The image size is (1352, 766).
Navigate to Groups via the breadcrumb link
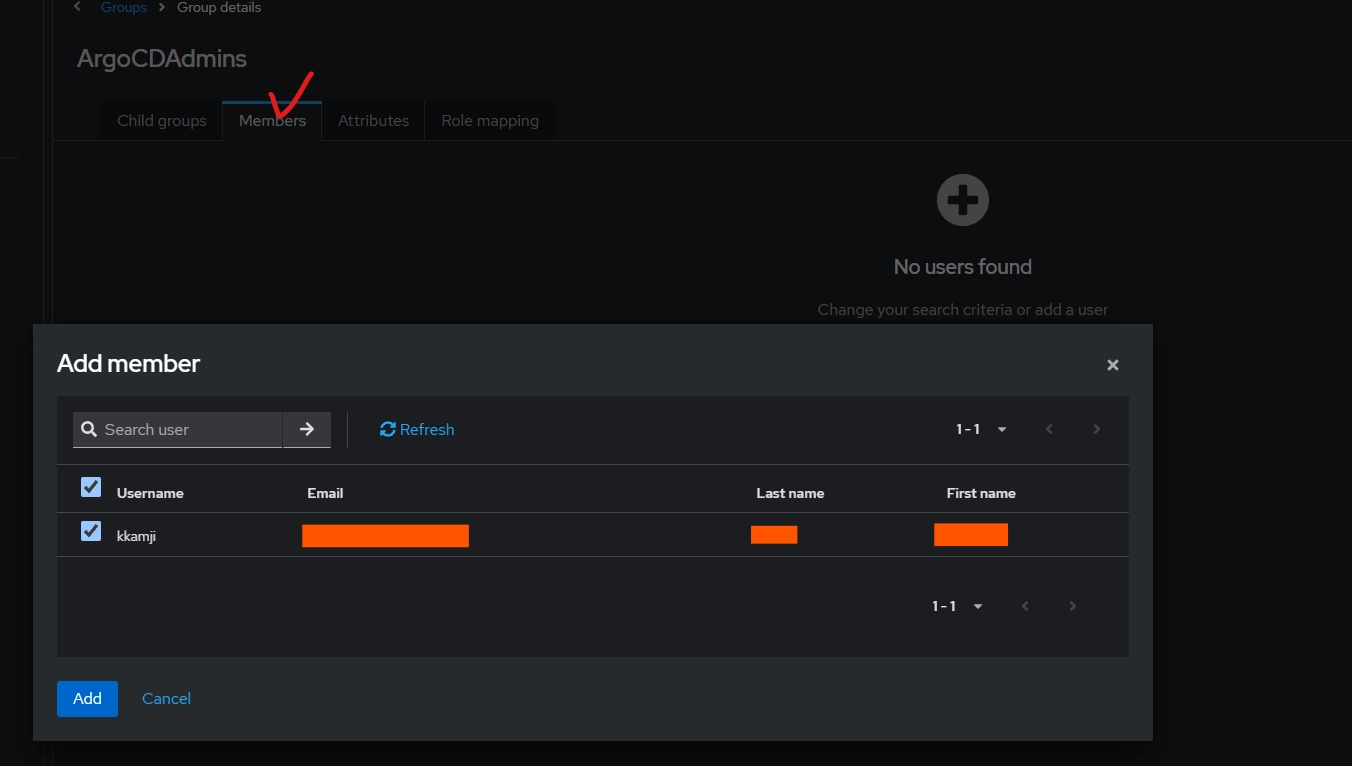tap(124, 7)
